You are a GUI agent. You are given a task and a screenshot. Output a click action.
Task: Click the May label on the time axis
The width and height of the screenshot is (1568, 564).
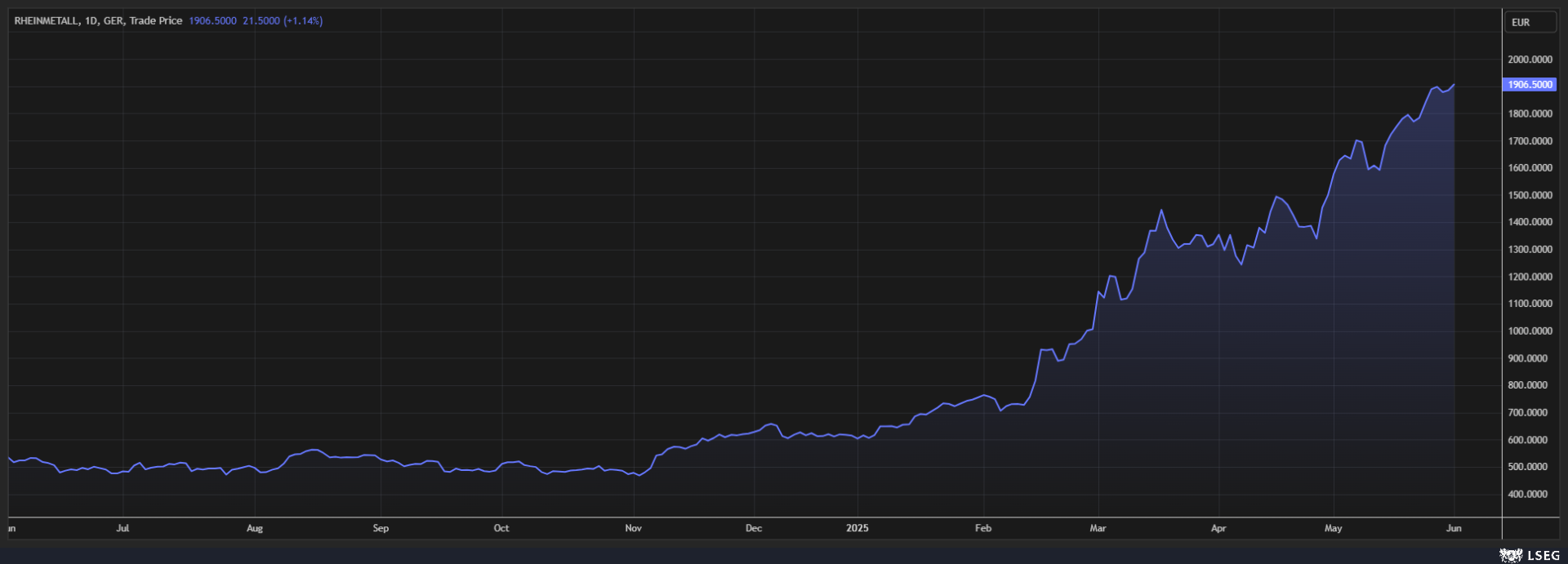[1333, 528]
